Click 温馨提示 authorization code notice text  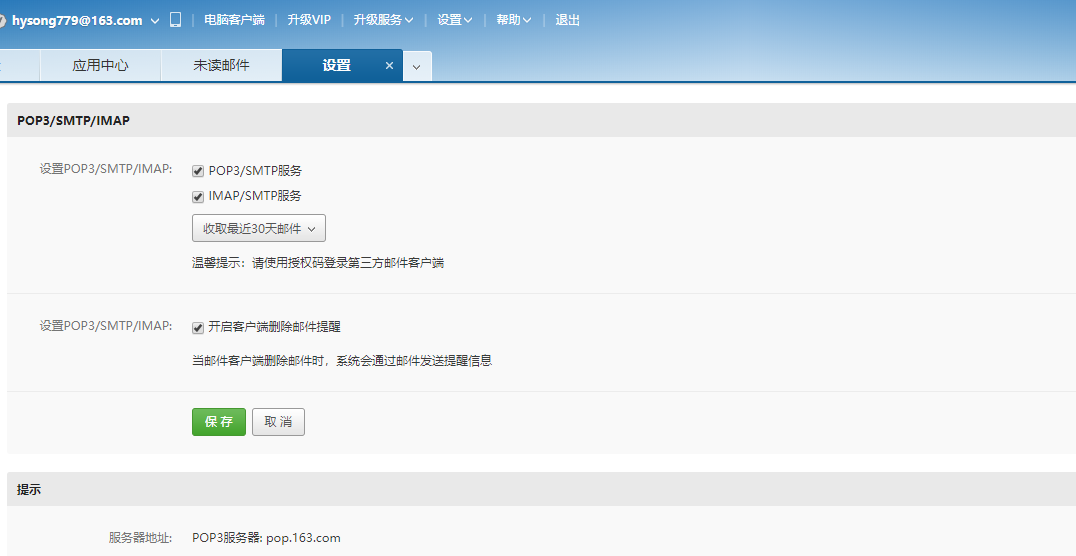click(x=318, y=263)
